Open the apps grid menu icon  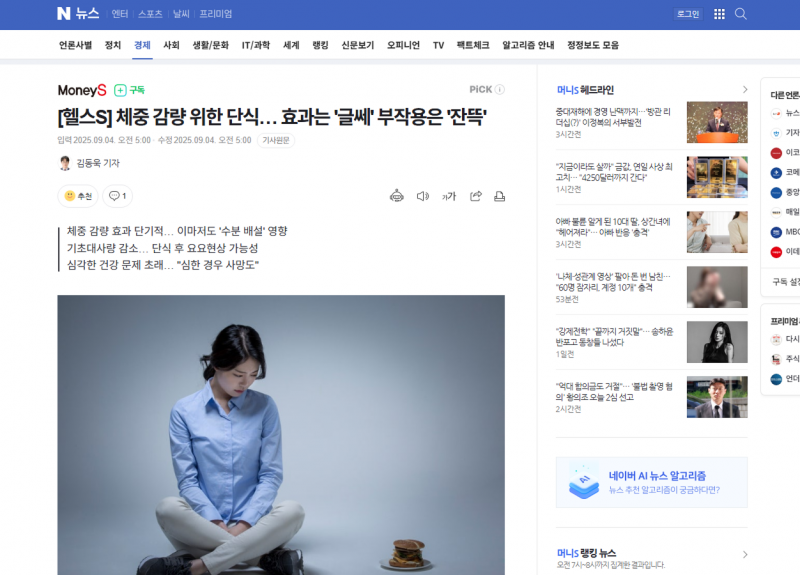[719, 14]
